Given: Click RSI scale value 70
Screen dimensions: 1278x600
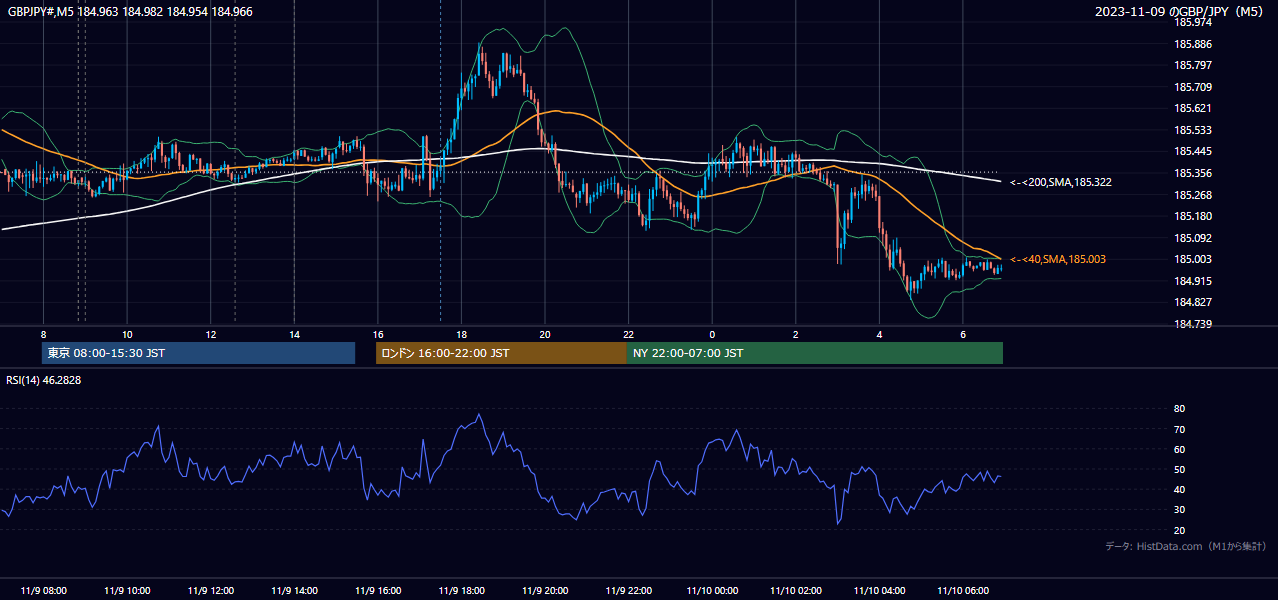Looking at the screenshot, I should click(1179, 429).
